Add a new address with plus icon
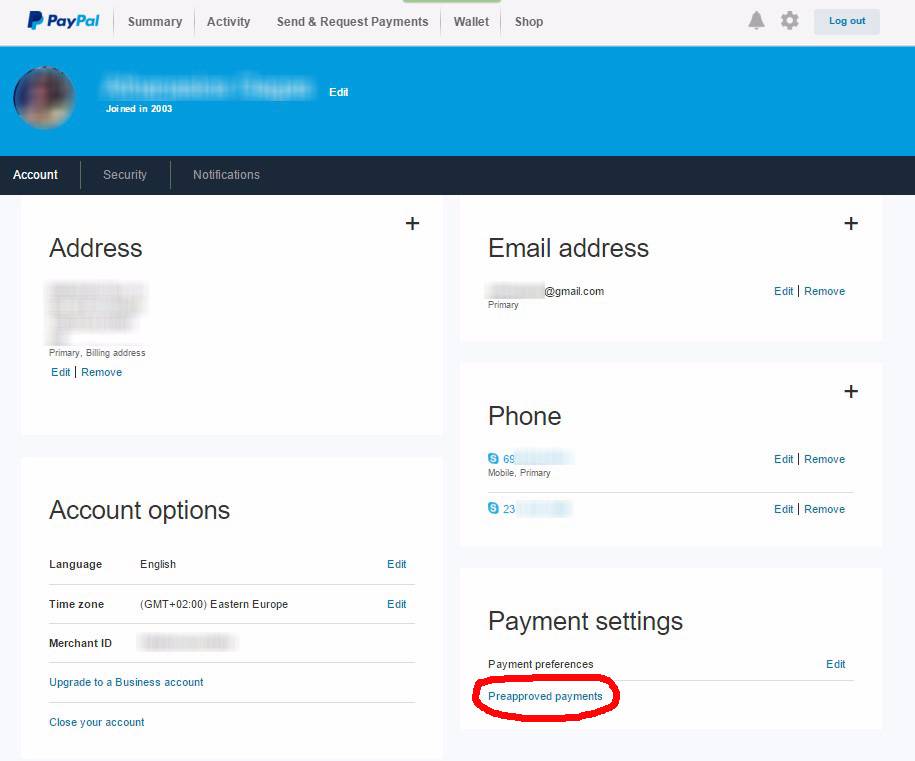This screenshot has width=915, height=761. tap(412, 224)
